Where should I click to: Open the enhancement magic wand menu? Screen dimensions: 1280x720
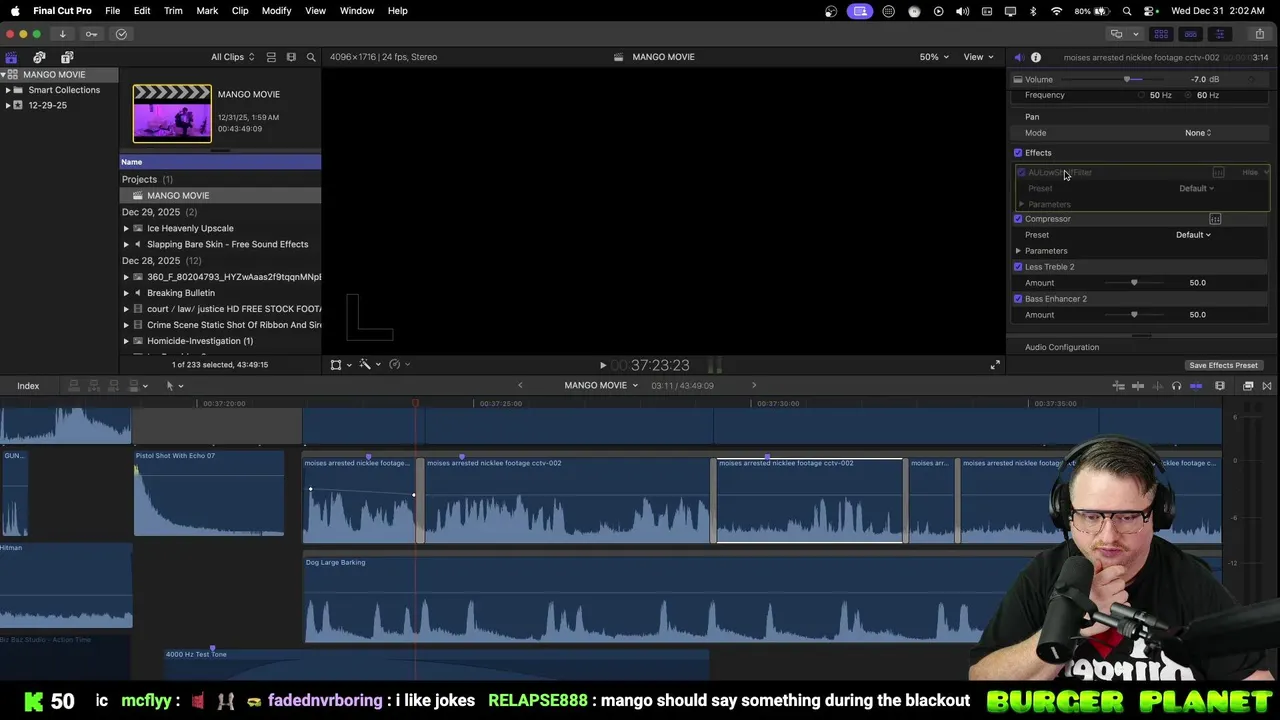368,365
